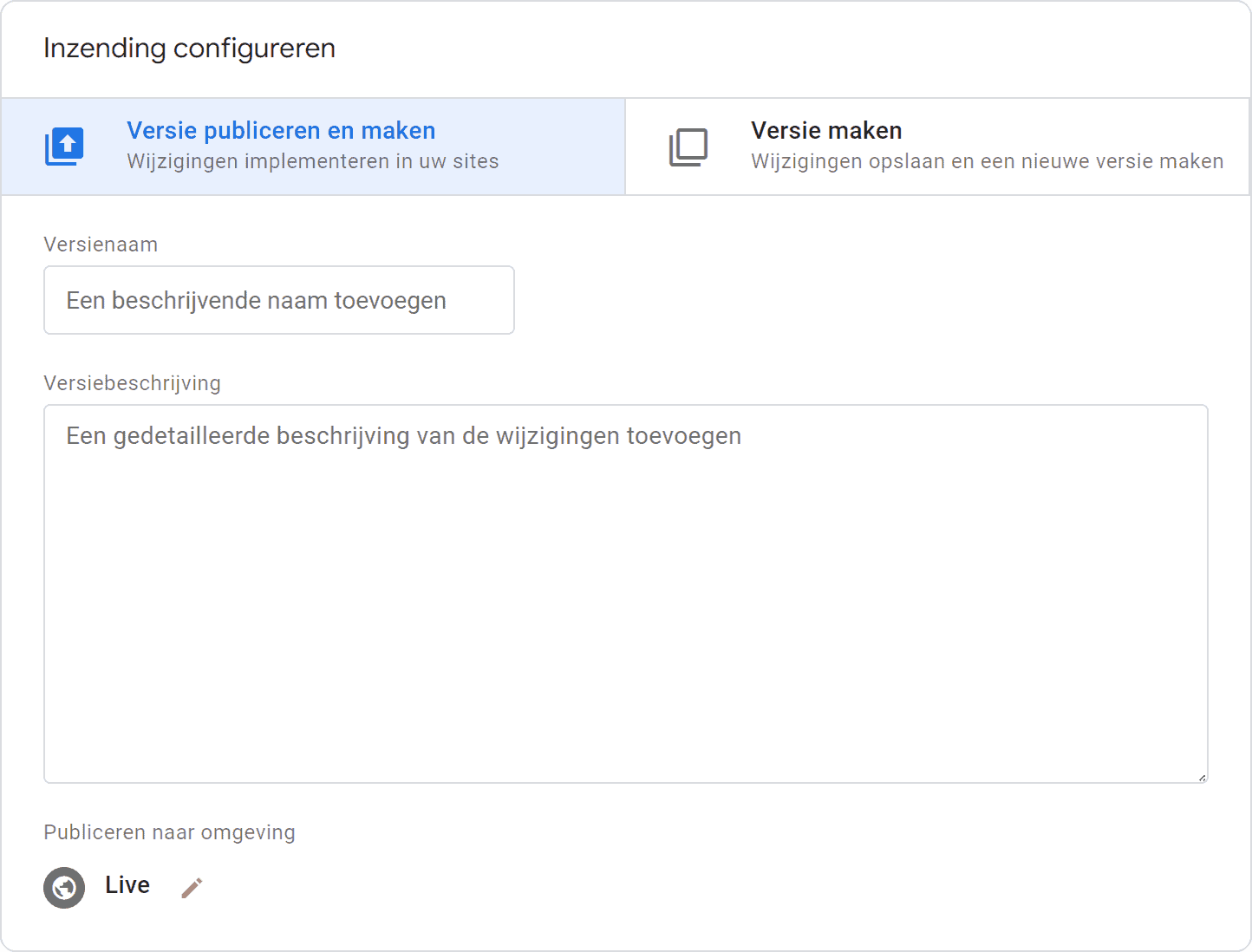The image size is (1252, 952).
Task: Click the 'Live' environment label
Action: tap(127, 885)
